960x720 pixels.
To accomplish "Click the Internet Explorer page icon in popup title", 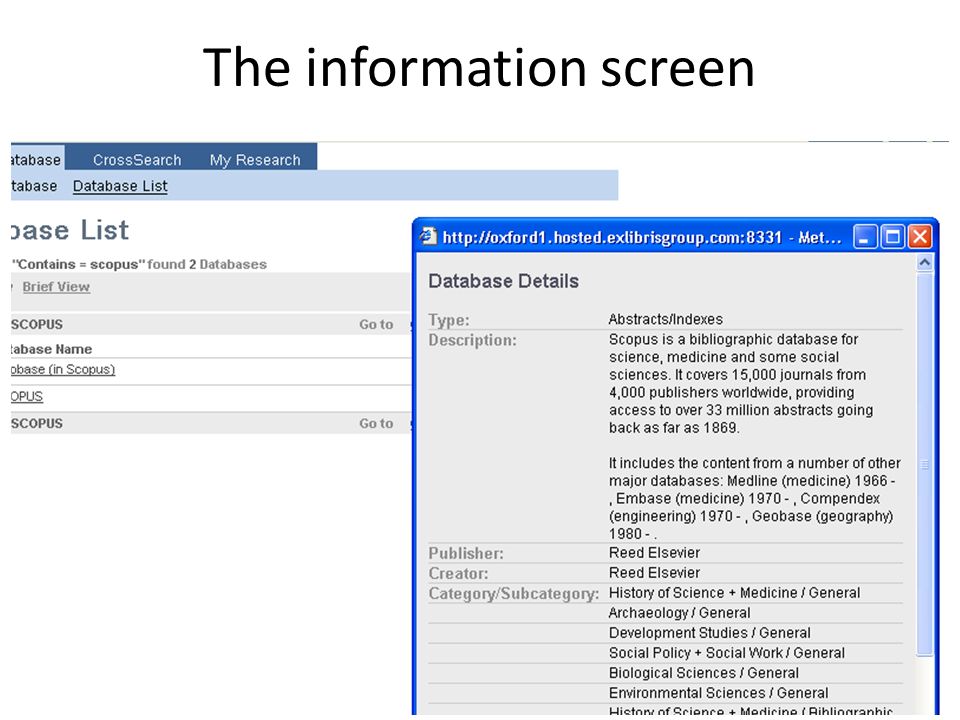I will pos(428,236).
